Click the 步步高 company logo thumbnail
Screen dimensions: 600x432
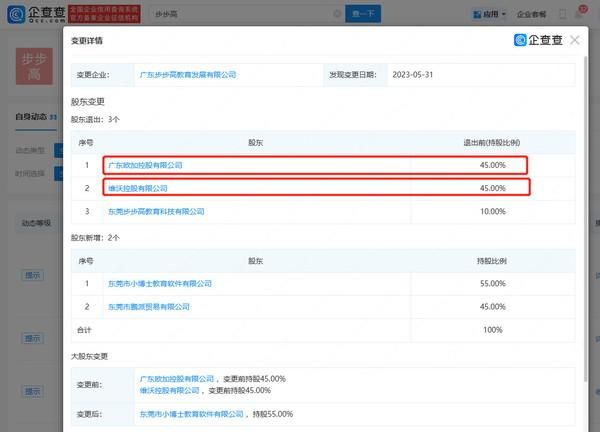pos(34,65)
